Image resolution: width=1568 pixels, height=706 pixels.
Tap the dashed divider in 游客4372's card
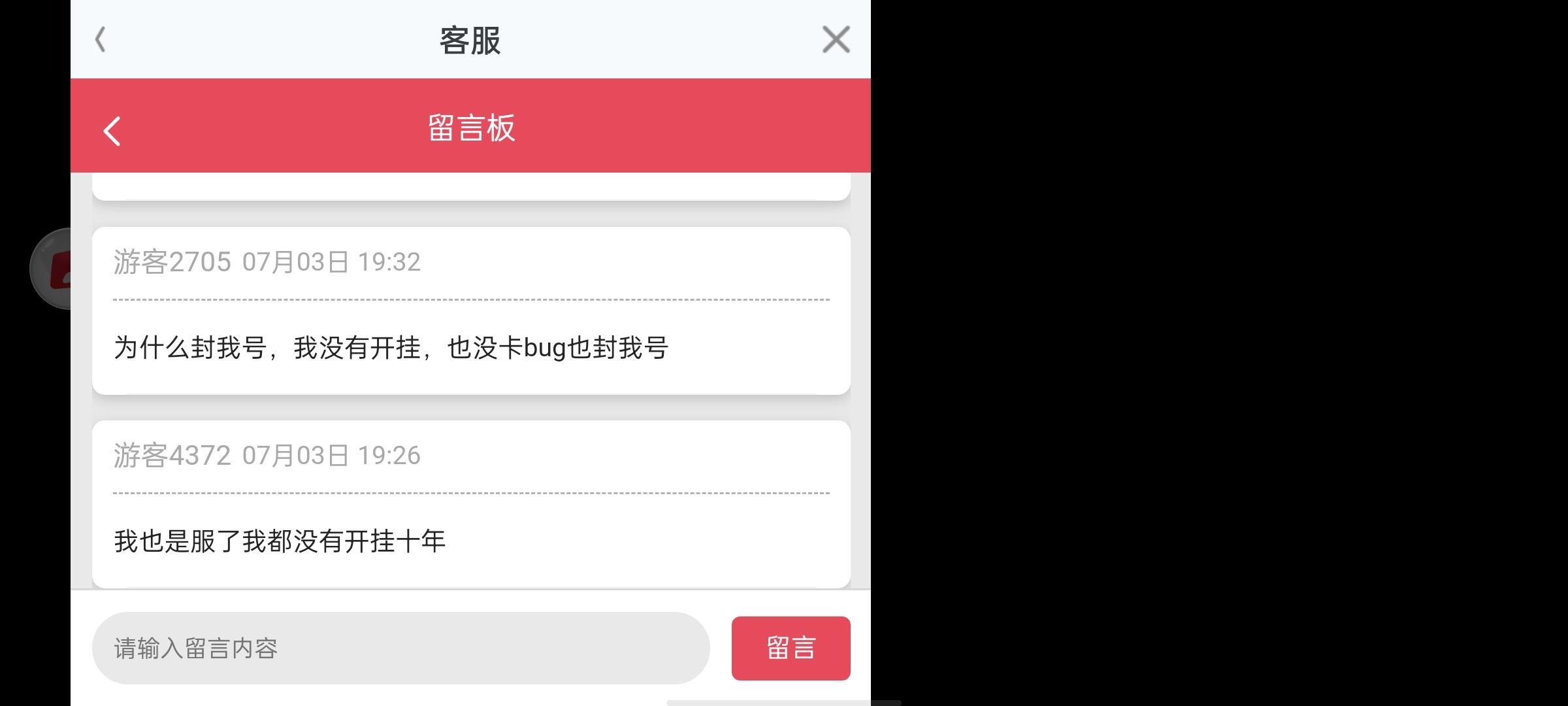click(471, 494)
